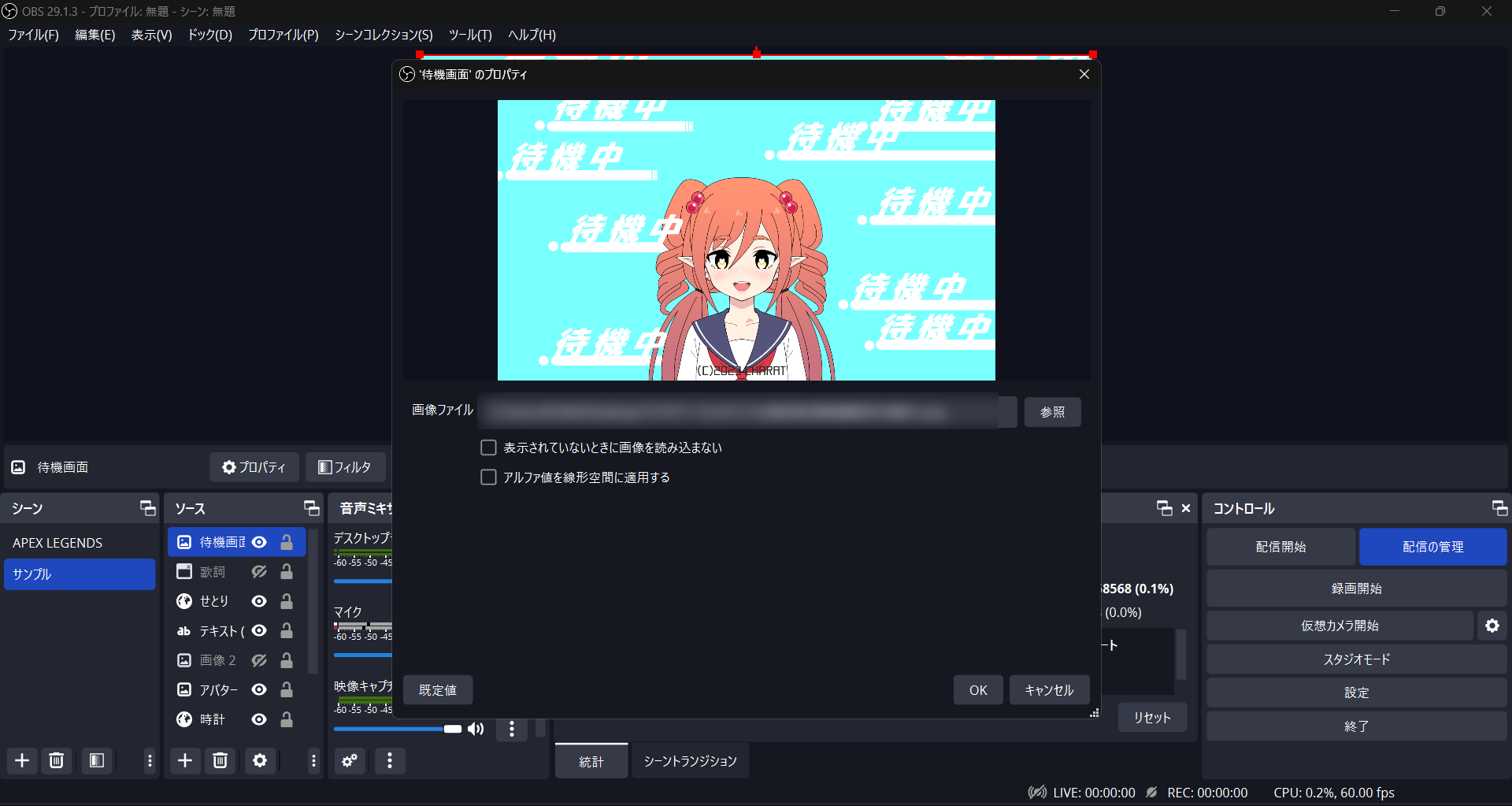
Task: Switch to the シーントランジション tab
Action: [x=690, y=761]
